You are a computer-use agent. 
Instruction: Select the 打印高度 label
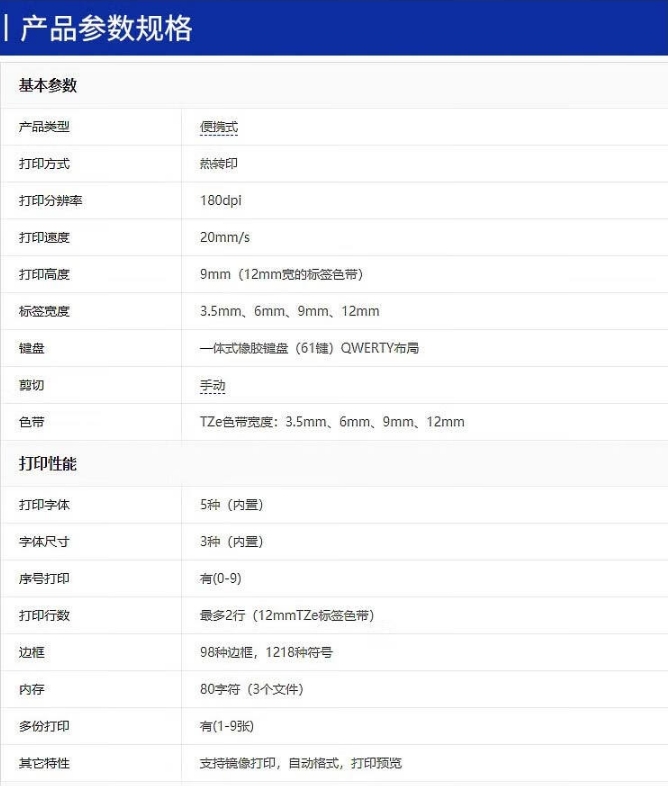(x=44, y=275)
